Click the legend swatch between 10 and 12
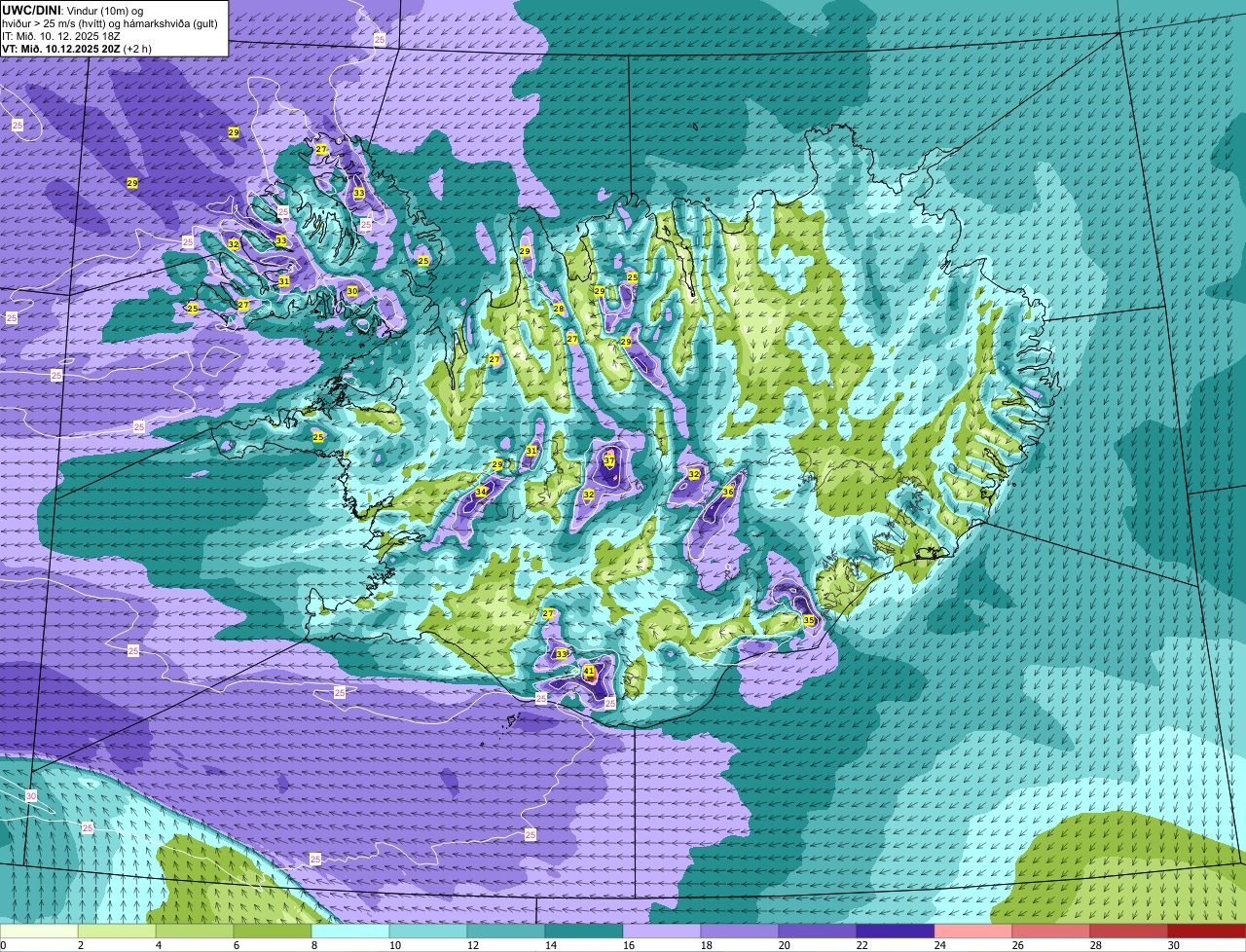Image resolution: width=1246 pixels, height=952 pixels. click(428, 931)
